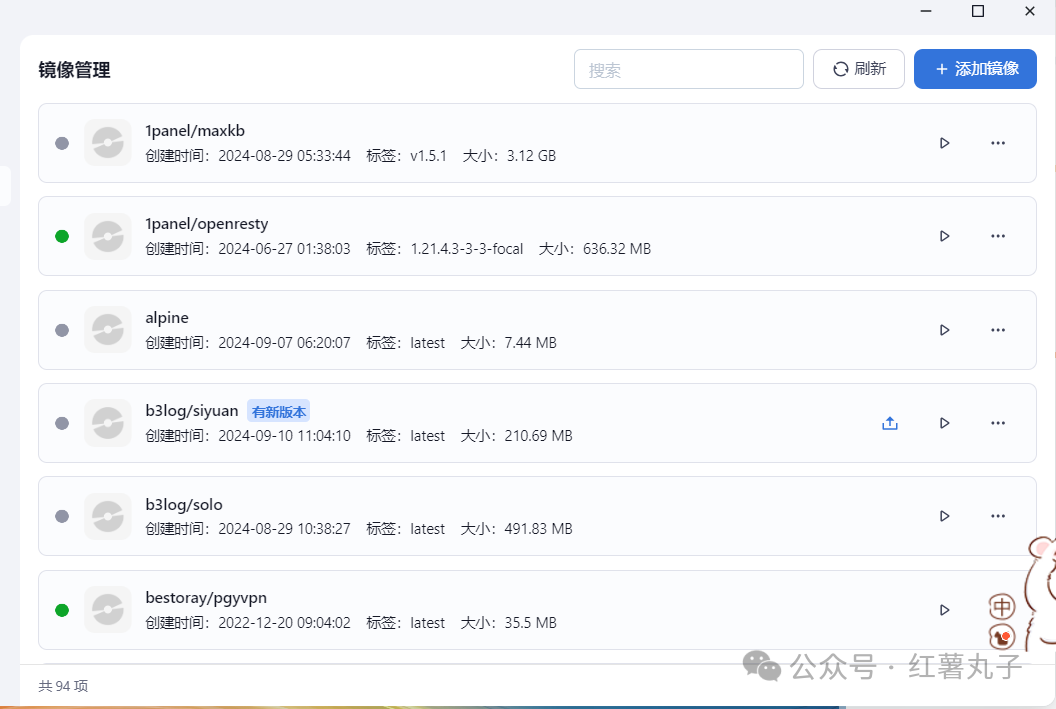Image resolution: width=1056 pixels, height=709 pixels.
Task: Run the alpine image
Action: coord(944,330)
